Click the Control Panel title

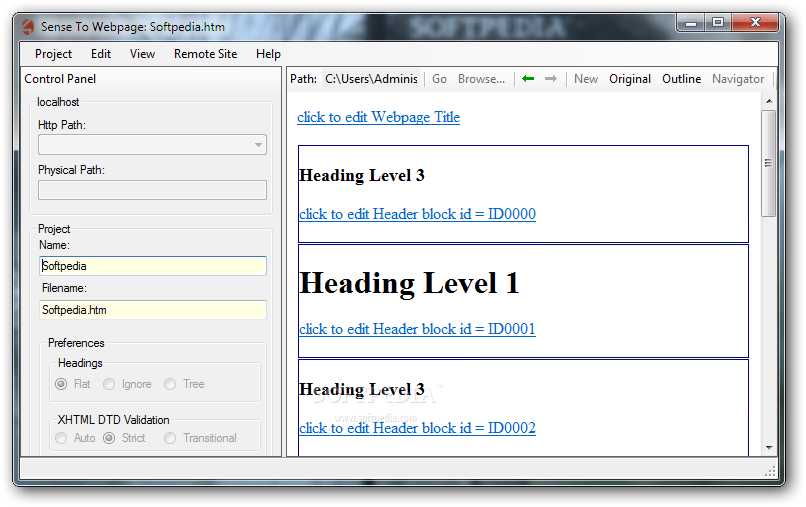tap(60, 79)
